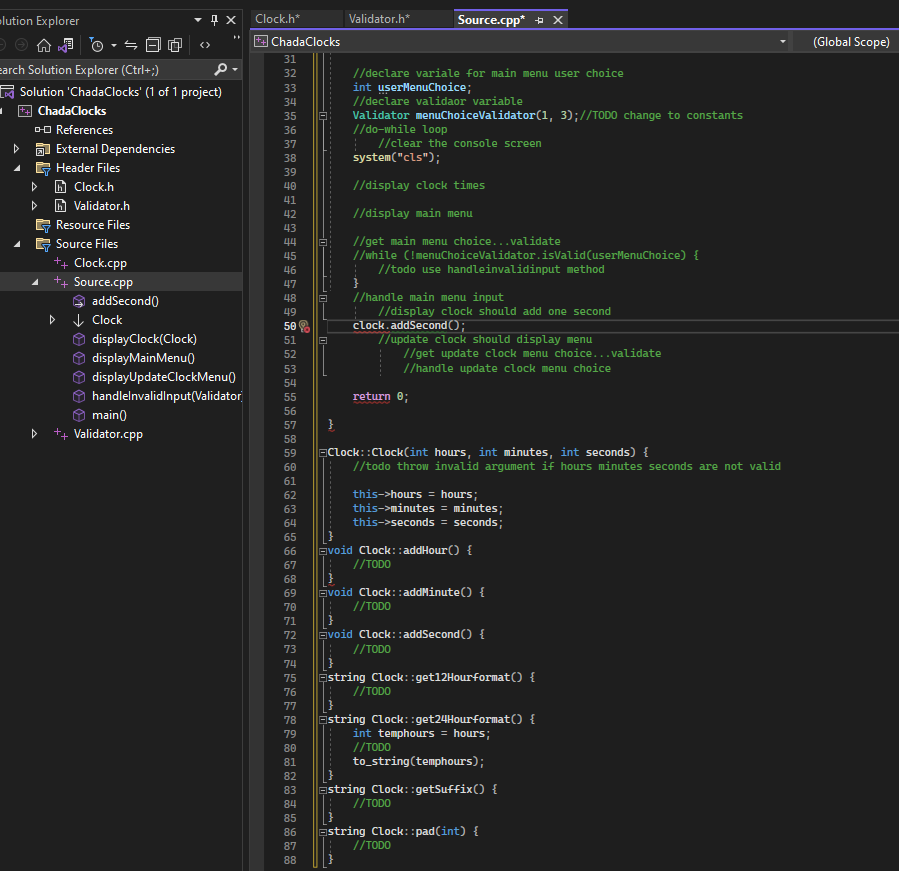
Task: Select displayMainMenu() in the Source.cpp tree
Action: point(143,358)
